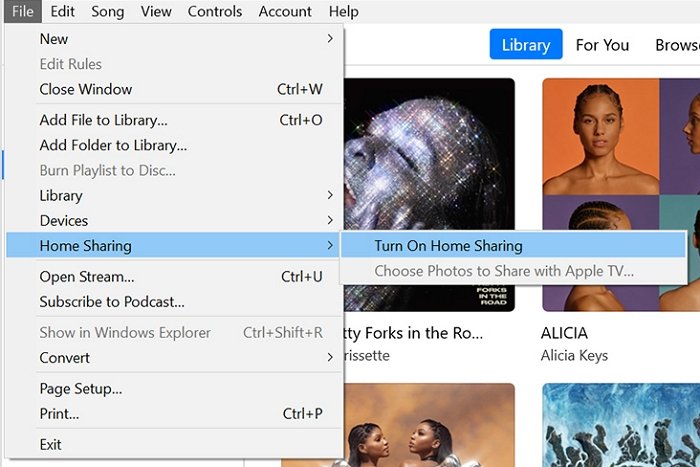Choose Close Window menu entry
The height and width of the screenshot is (467, 700).
[175, 89]
